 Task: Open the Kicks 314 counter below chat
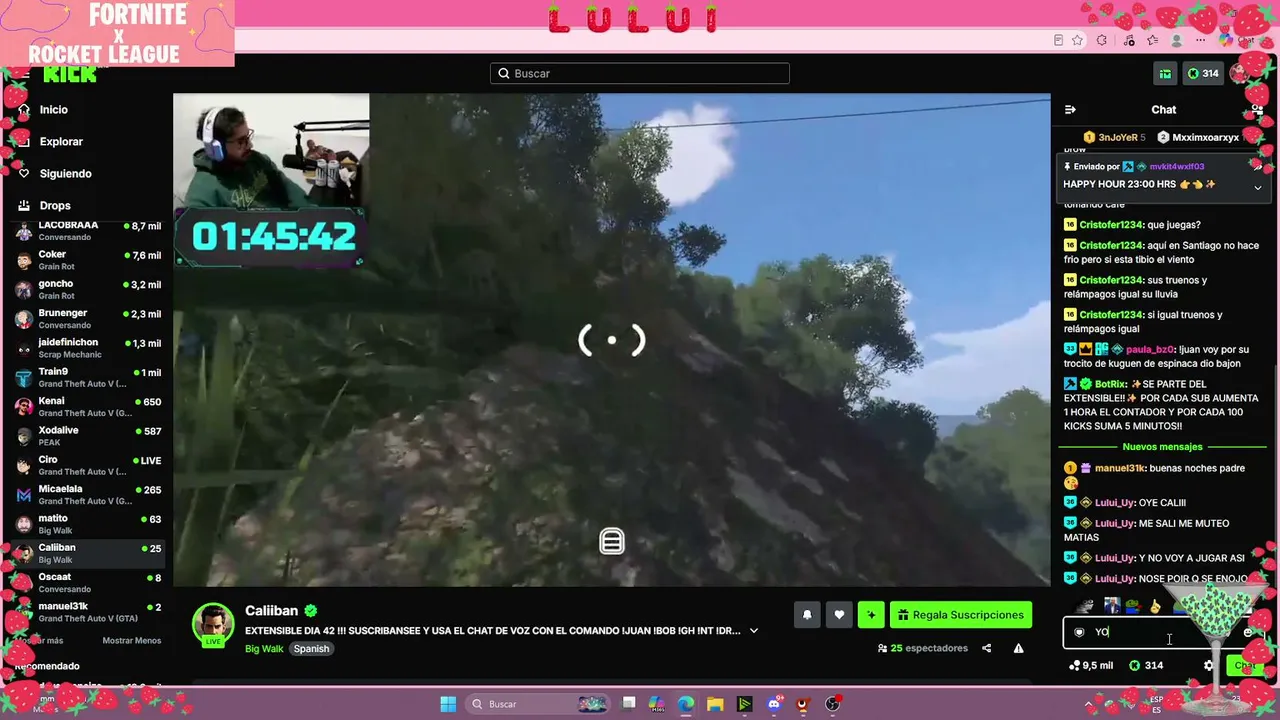1146,665
